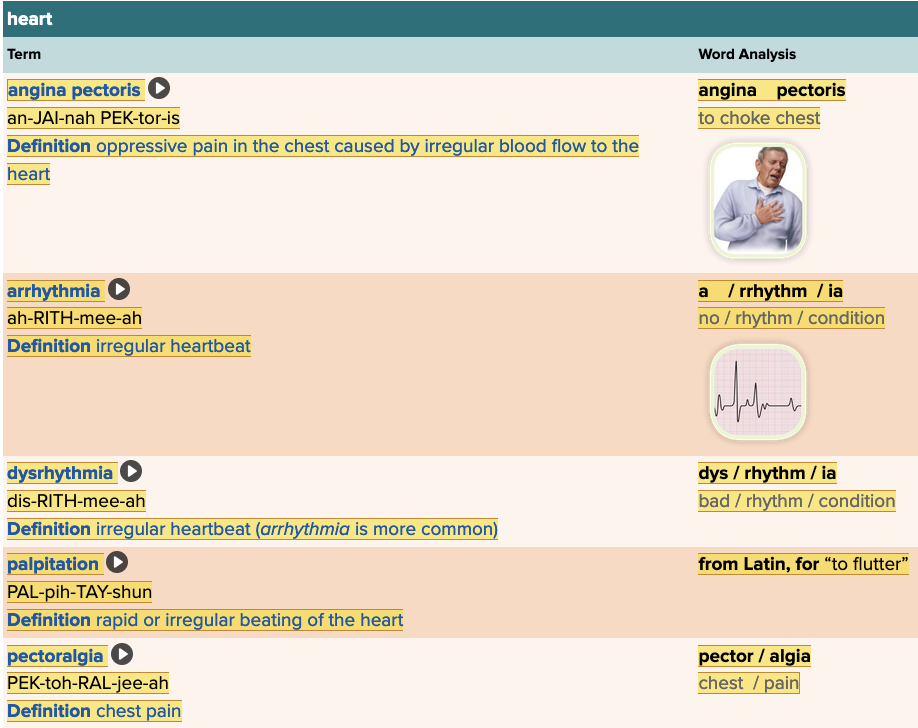Click the 'bad / rhythm / condition' meaning

(796, 501)
